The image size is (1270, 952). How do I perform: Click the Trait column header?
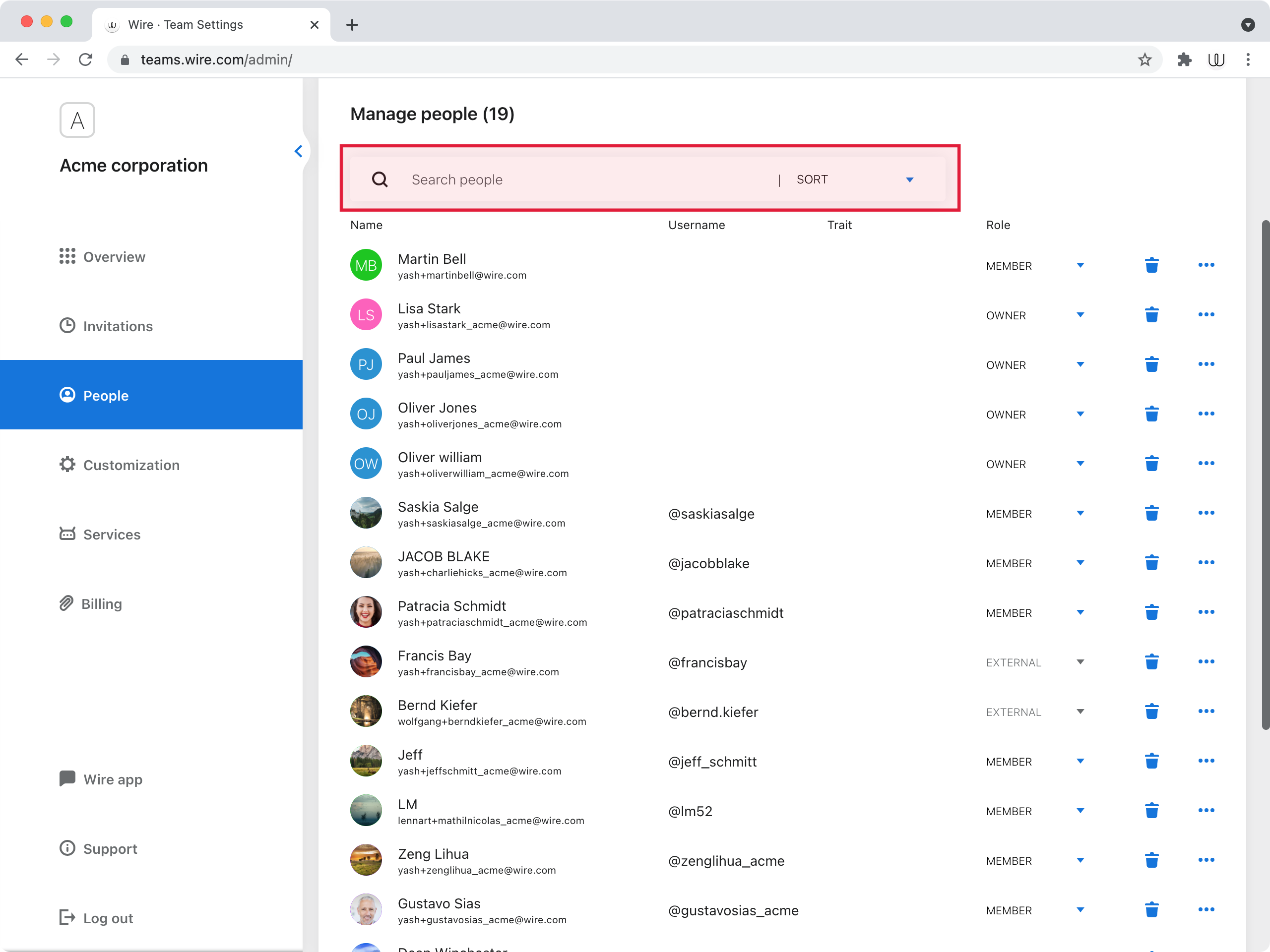pyautogui.click(x=839, y=225)
